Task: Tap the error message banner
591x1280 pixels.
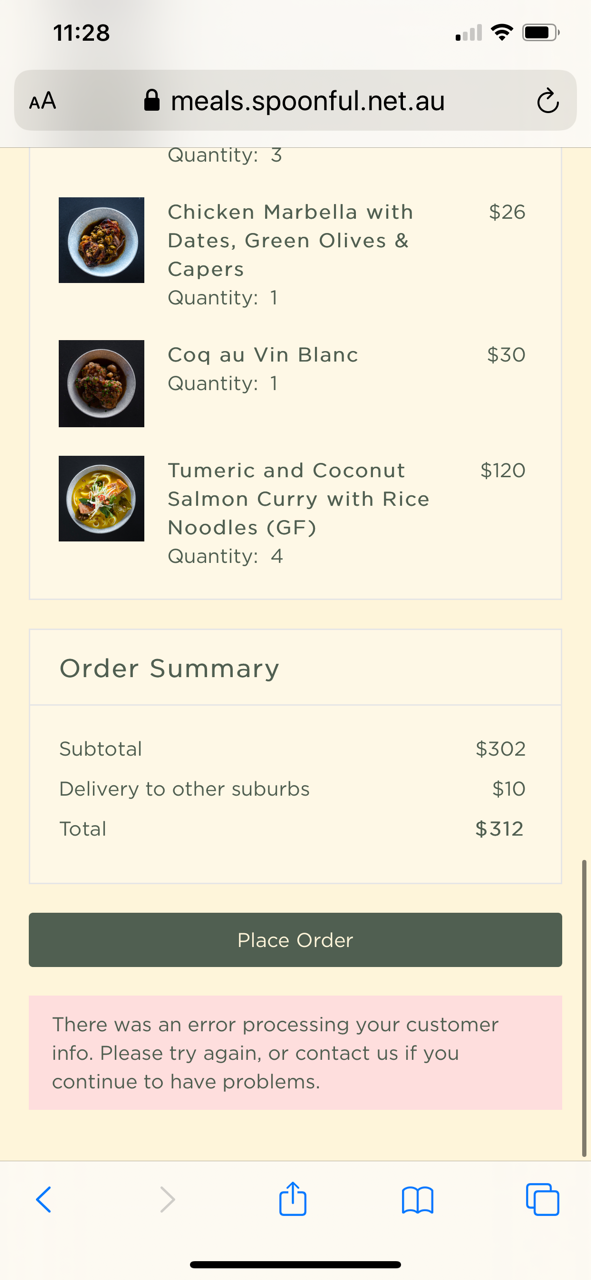Action: tap(295, 1053)
